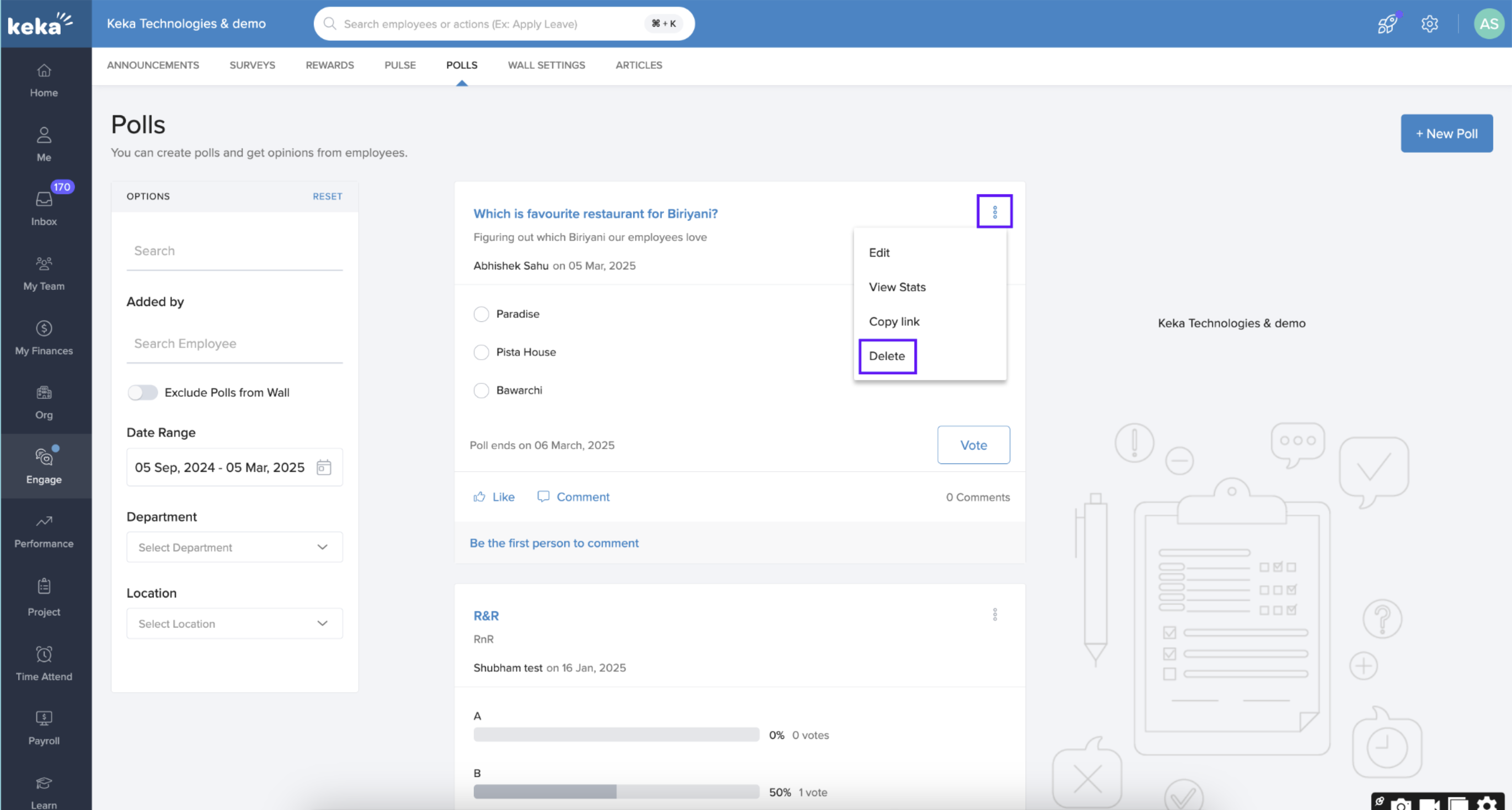This screenshot has width=1512, height=810.
Task: Click the + New Poll button
Action: (x=1446, y=133)
